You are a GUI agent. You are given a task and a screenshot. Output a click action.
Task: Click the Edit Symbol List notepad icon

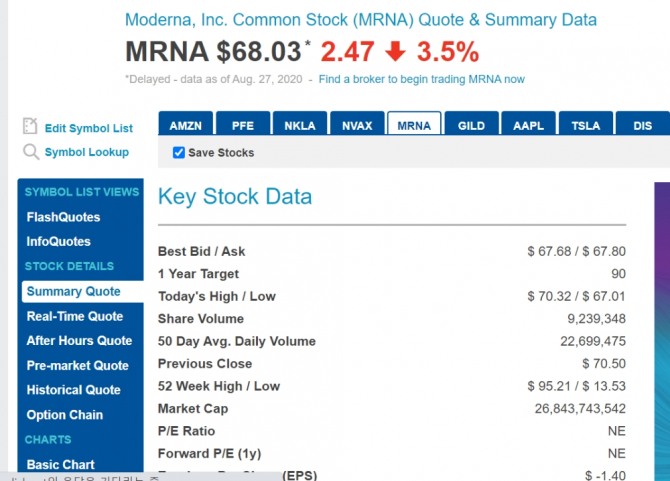click(30, 126)
